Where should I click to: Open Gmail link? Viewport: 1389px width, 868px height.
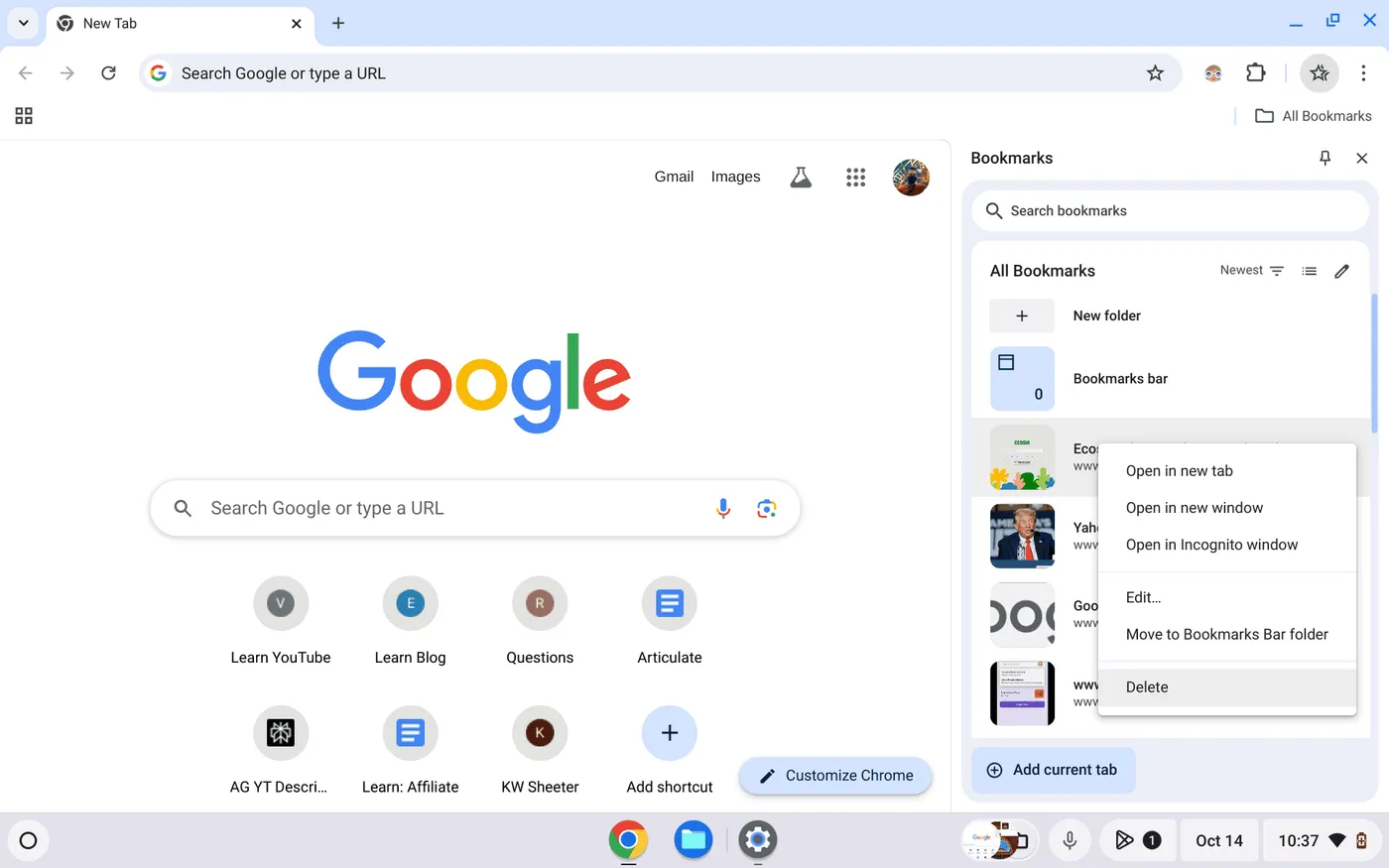(x=674, y=177)
